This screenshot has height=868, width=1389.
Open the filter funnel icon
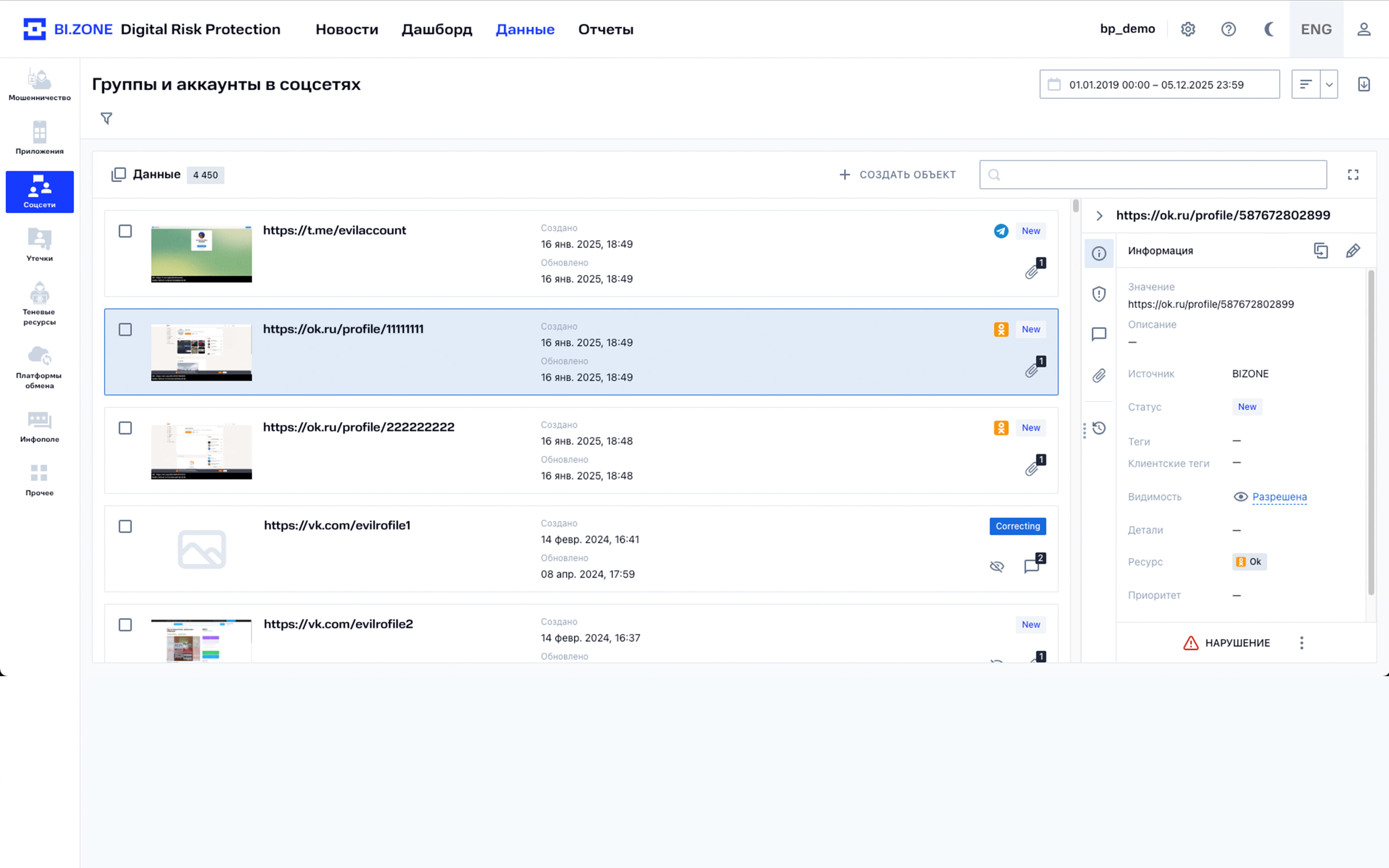coord(106,118)
